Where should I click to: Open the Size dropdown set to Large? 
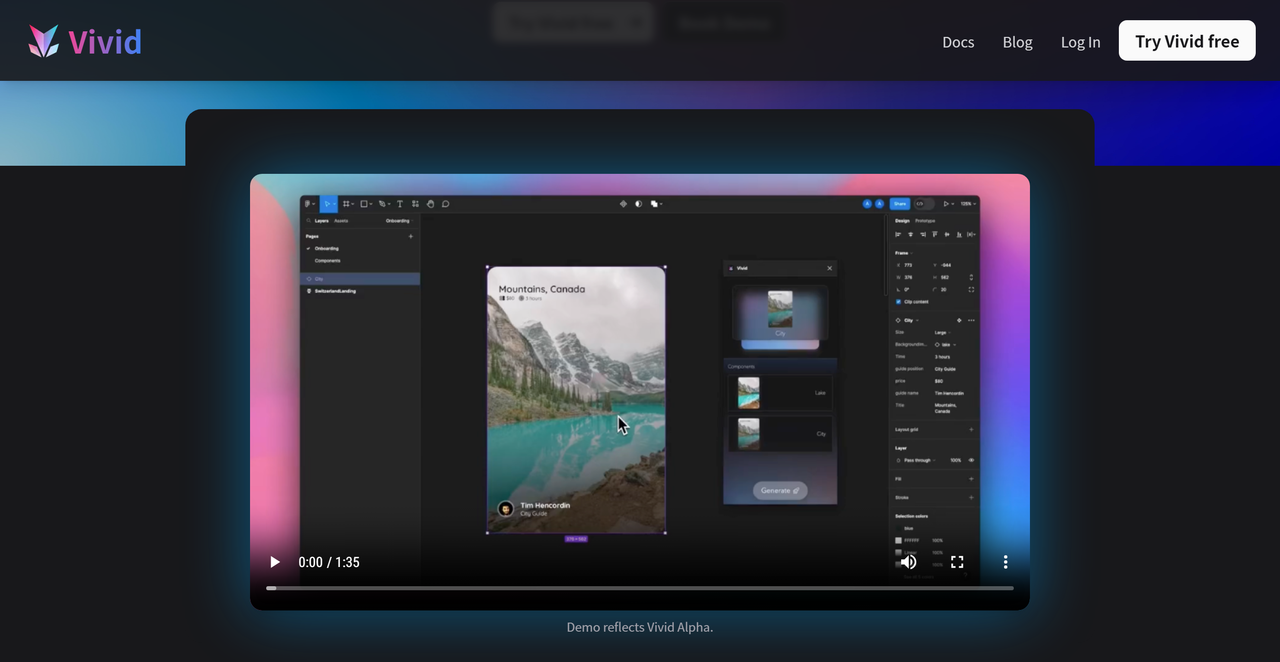click(x=943, y=332)
